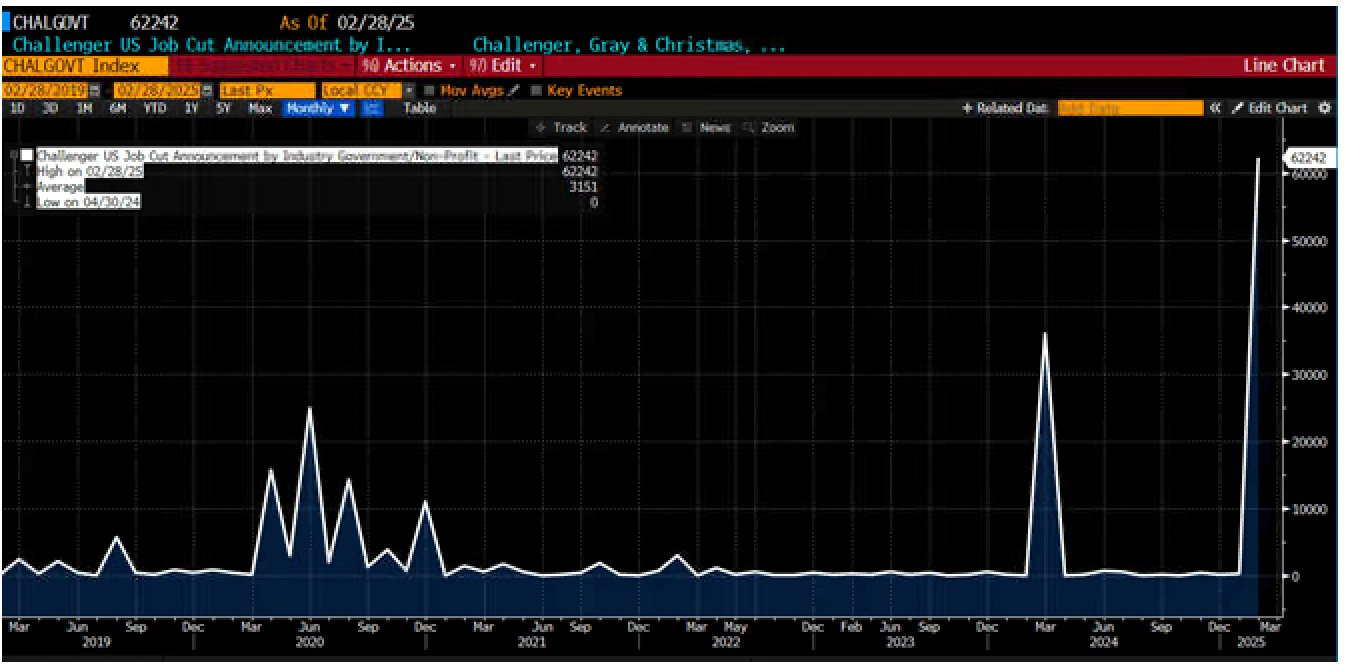Image resolution: width=1346 pixels, height=664 pixels.
Task: Select the Max range tab
Action: click(260, 108)
